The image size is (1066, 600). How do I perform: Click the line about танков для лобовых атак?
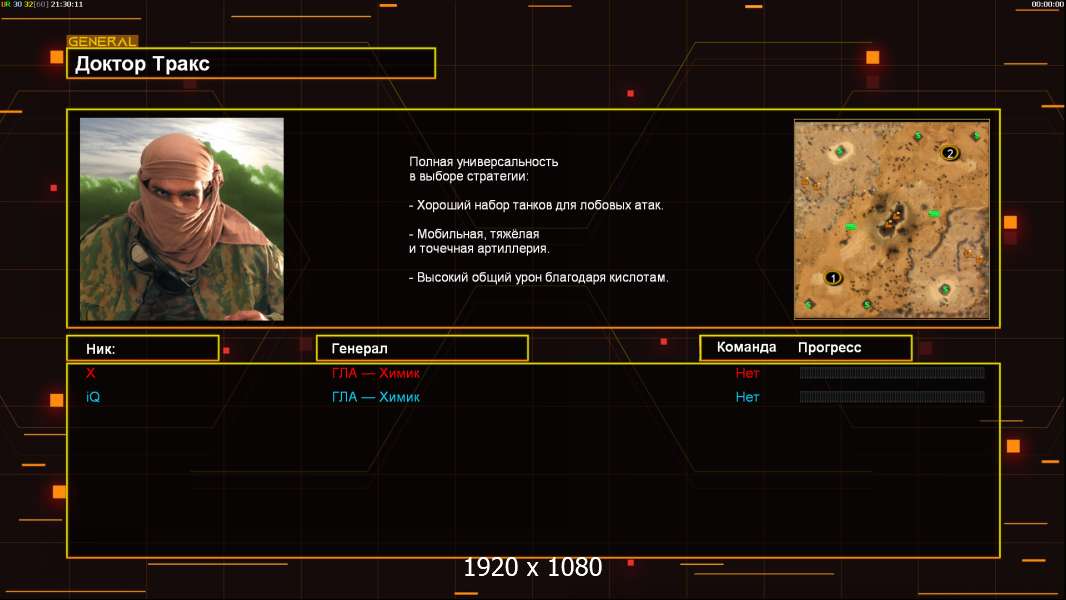point(536,205)
